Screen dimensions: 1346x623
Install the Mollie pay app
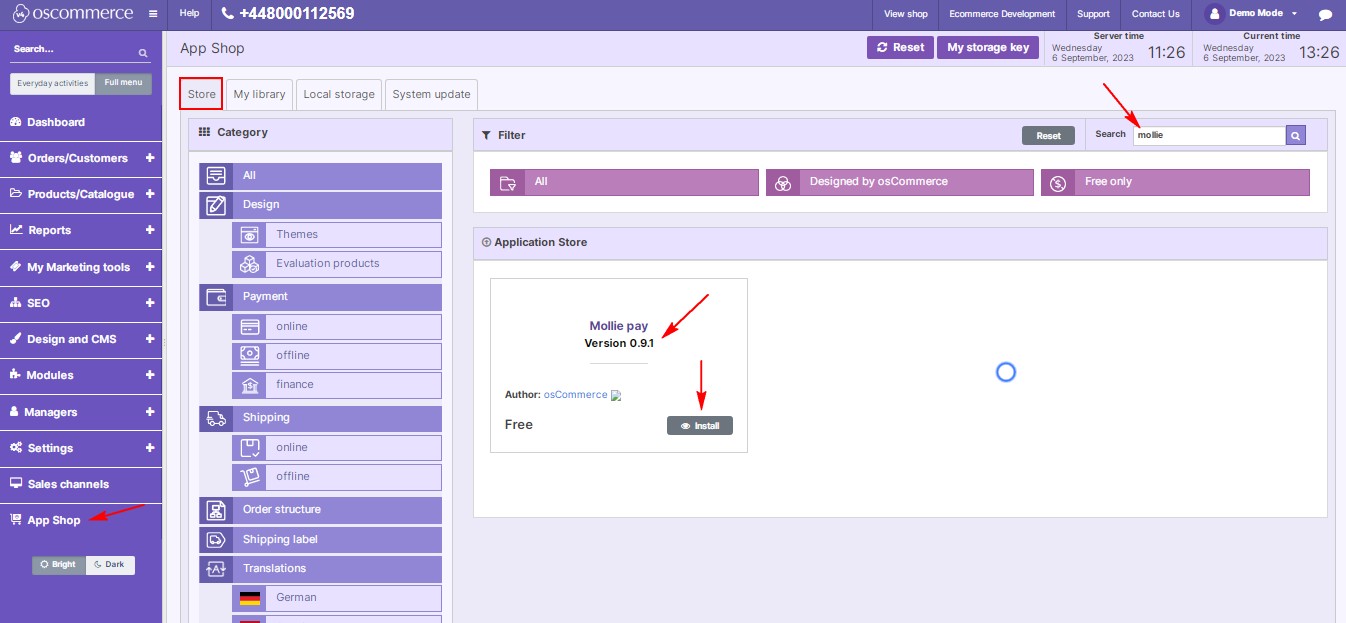(x=700, y=426)
